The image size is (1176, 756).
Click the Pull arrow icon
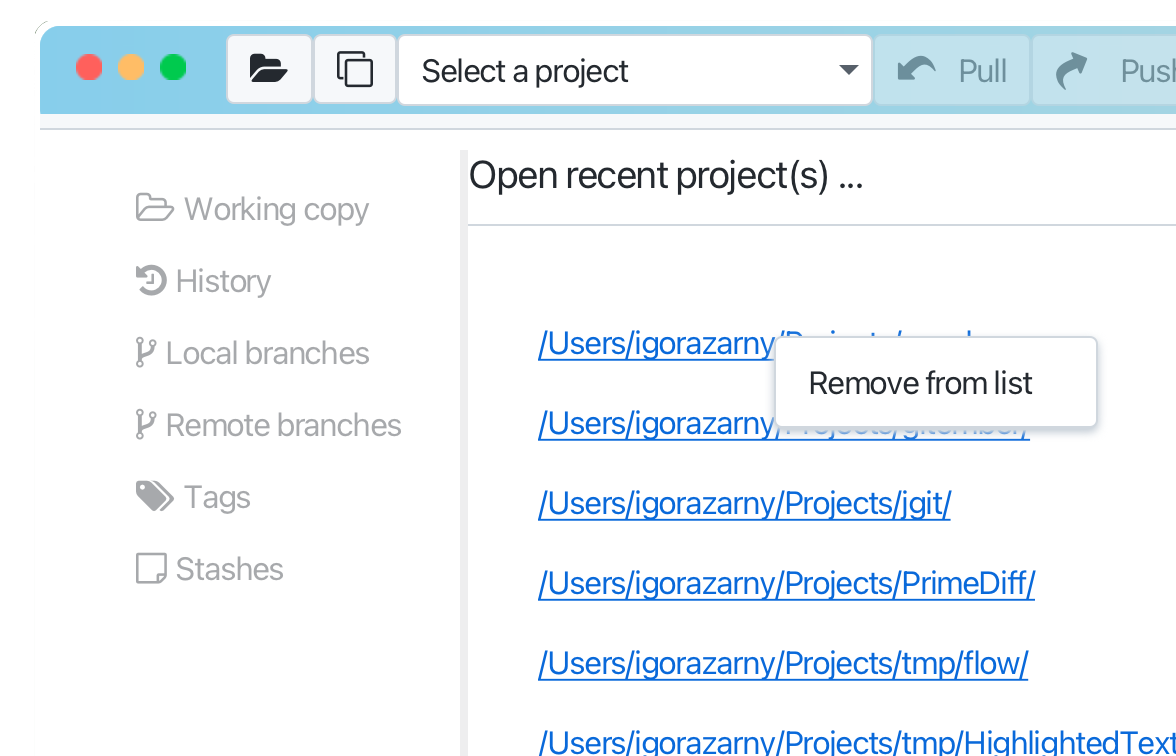tap(916, 70)
